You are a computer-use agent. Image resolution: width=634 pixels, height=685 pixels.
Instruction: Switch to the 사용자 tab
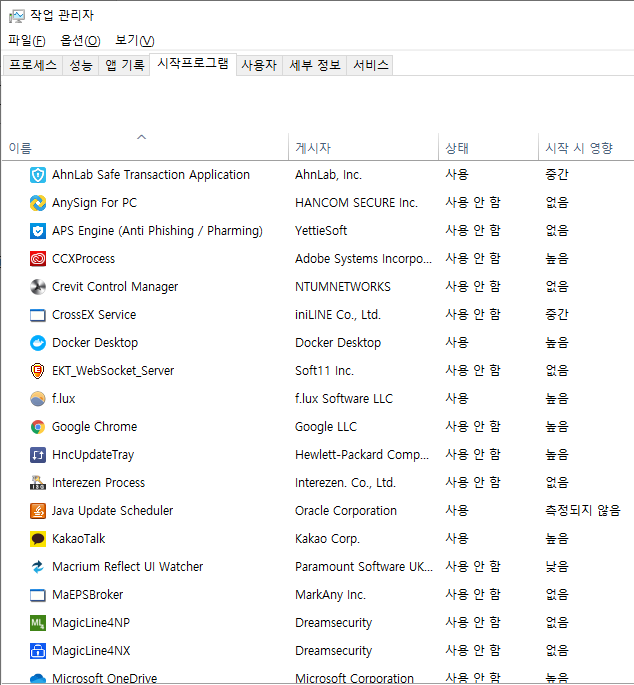[259, 65]
